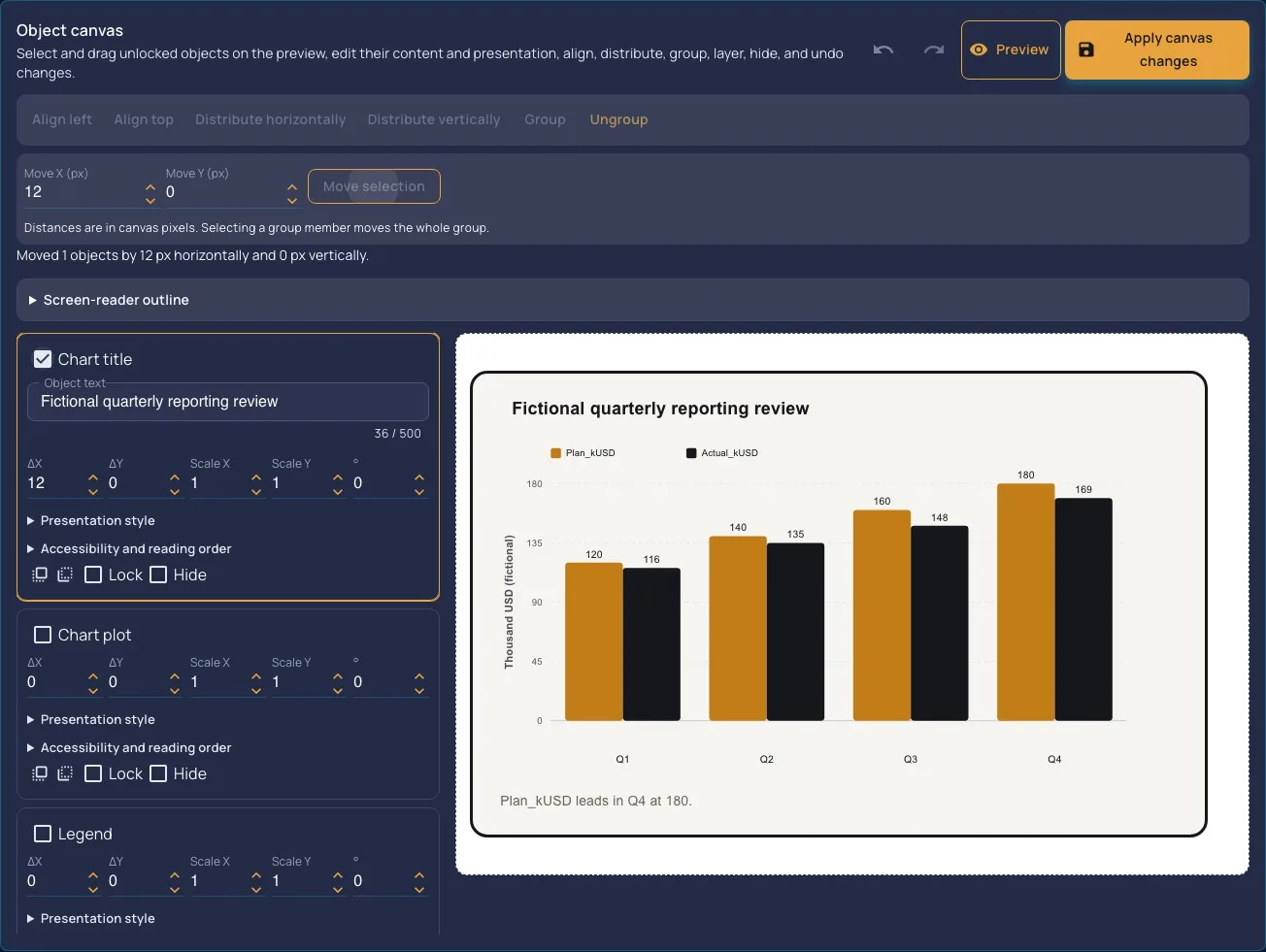This screenshot has width=1266, height=952.
Task: Click the save icon on Apply canvas changes
Action: 1086,49
